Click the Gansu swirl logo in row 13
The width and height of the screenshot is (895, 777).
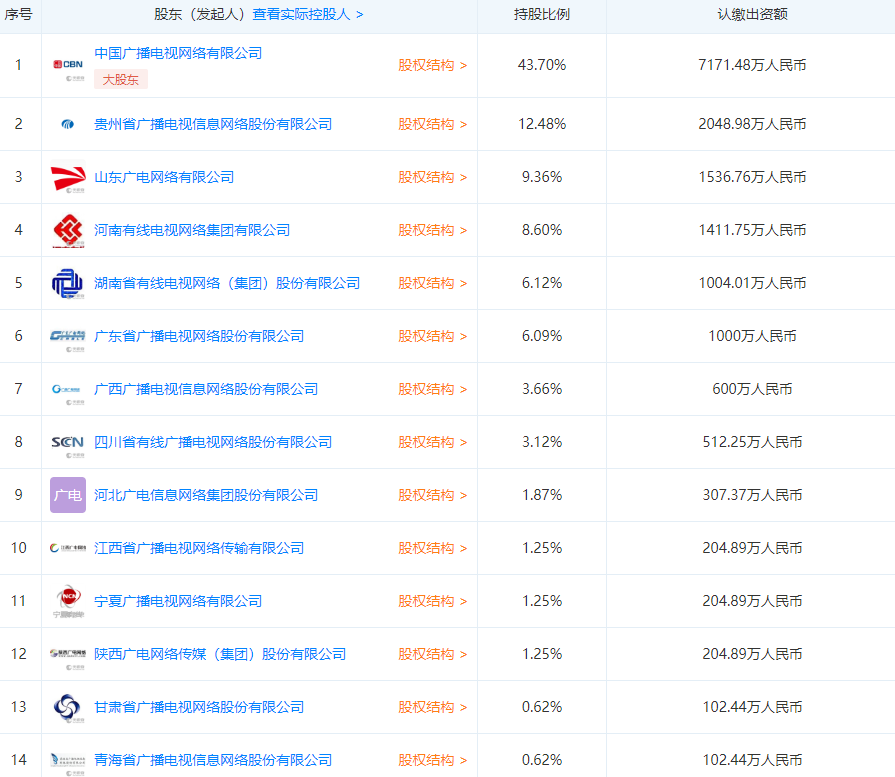coord(68,707)
